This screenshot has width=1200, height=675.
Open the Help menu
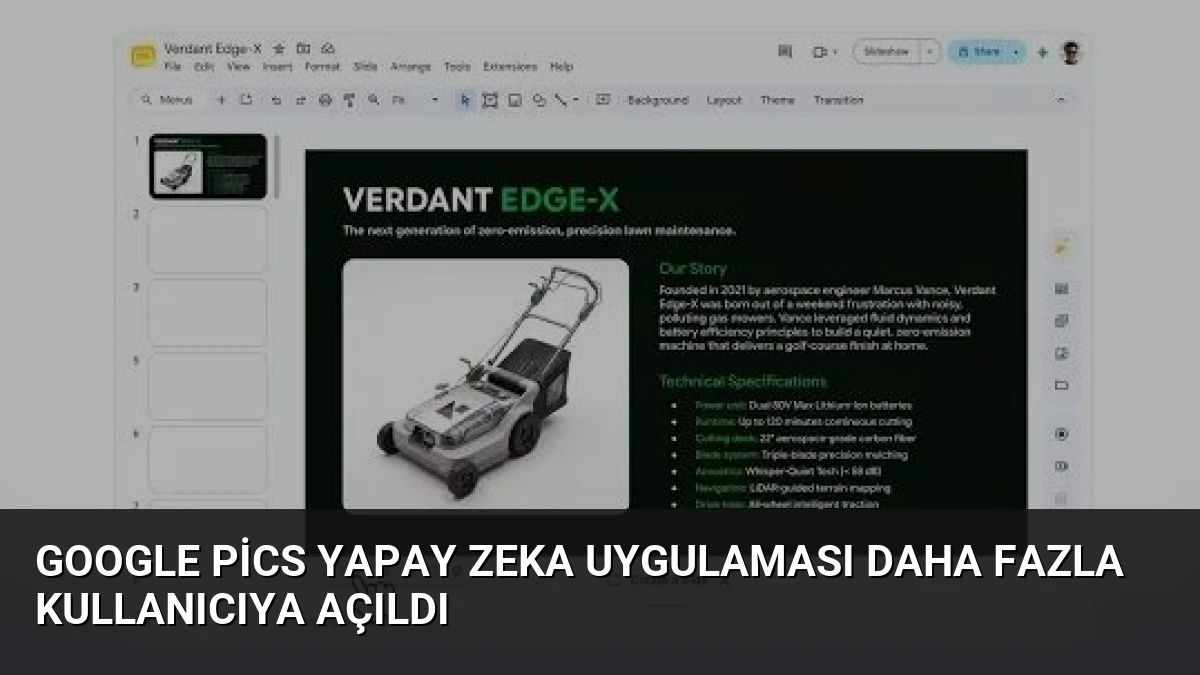561,67
